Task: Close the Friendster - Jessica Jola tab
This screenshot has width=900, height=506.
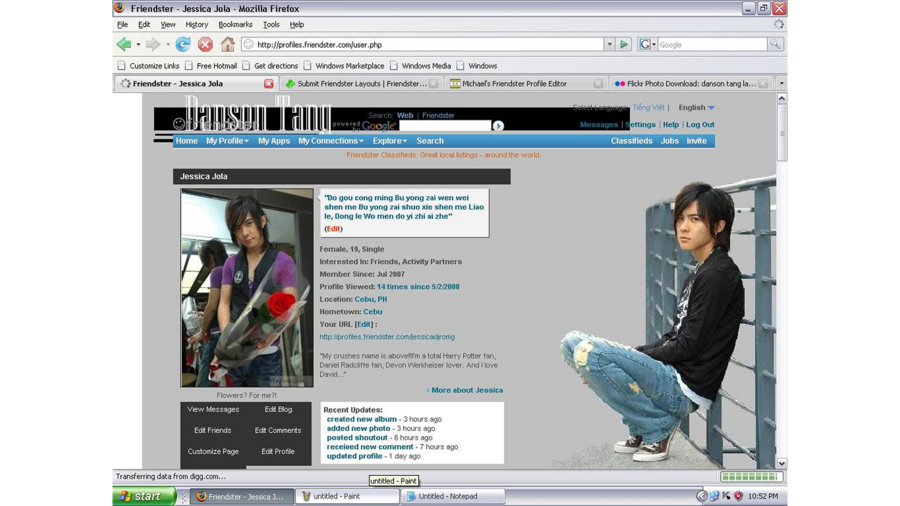Action: 268,84
